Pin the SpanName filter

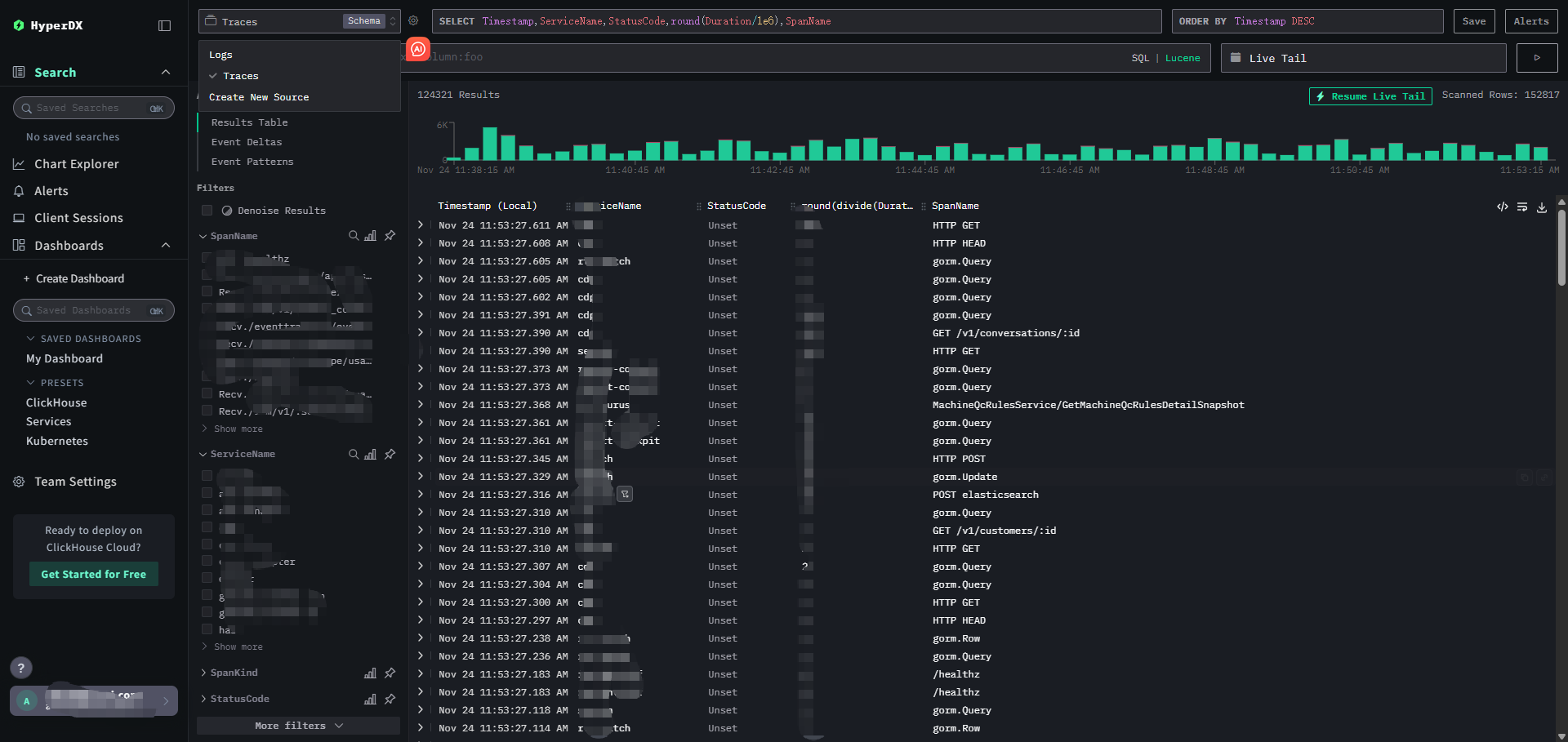click(x=390, y=236)
